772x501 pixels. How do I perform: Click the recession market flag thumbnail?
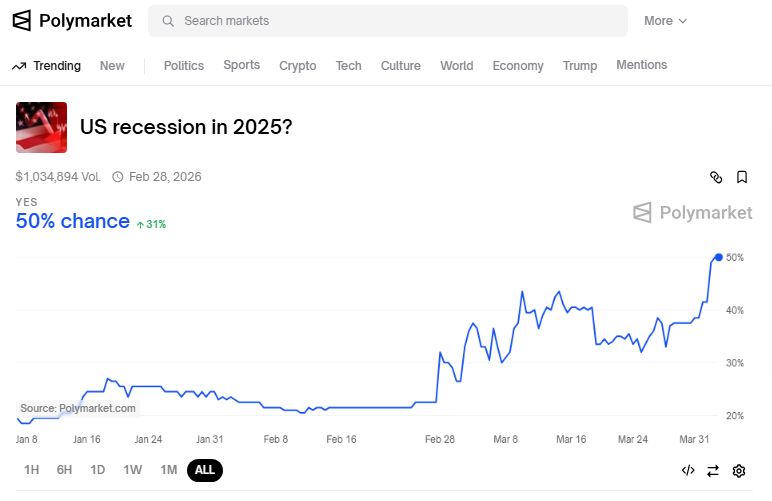pos(42,127)
